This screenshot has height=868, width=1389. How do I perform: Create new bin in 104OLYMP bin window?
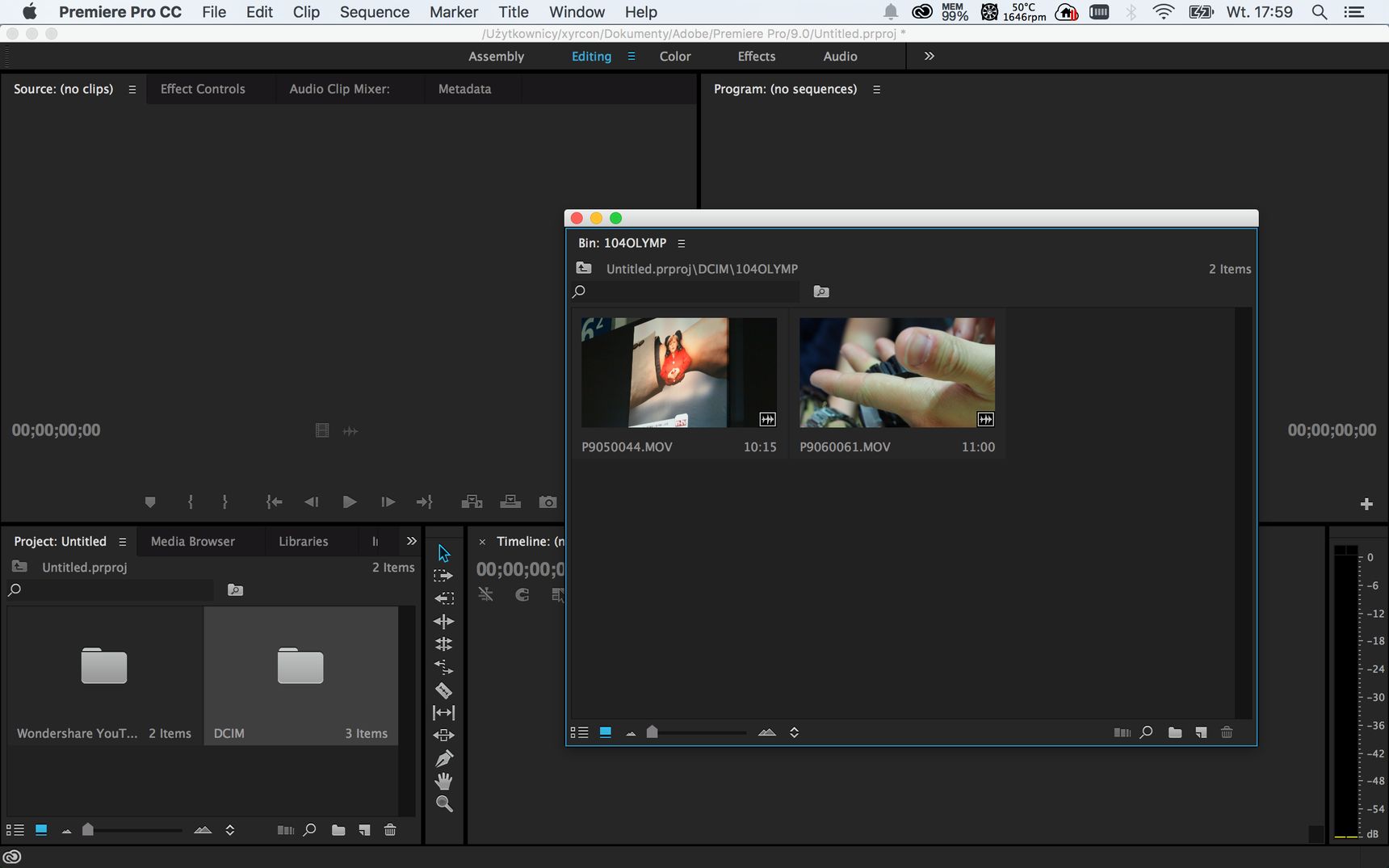(1175, 732)
